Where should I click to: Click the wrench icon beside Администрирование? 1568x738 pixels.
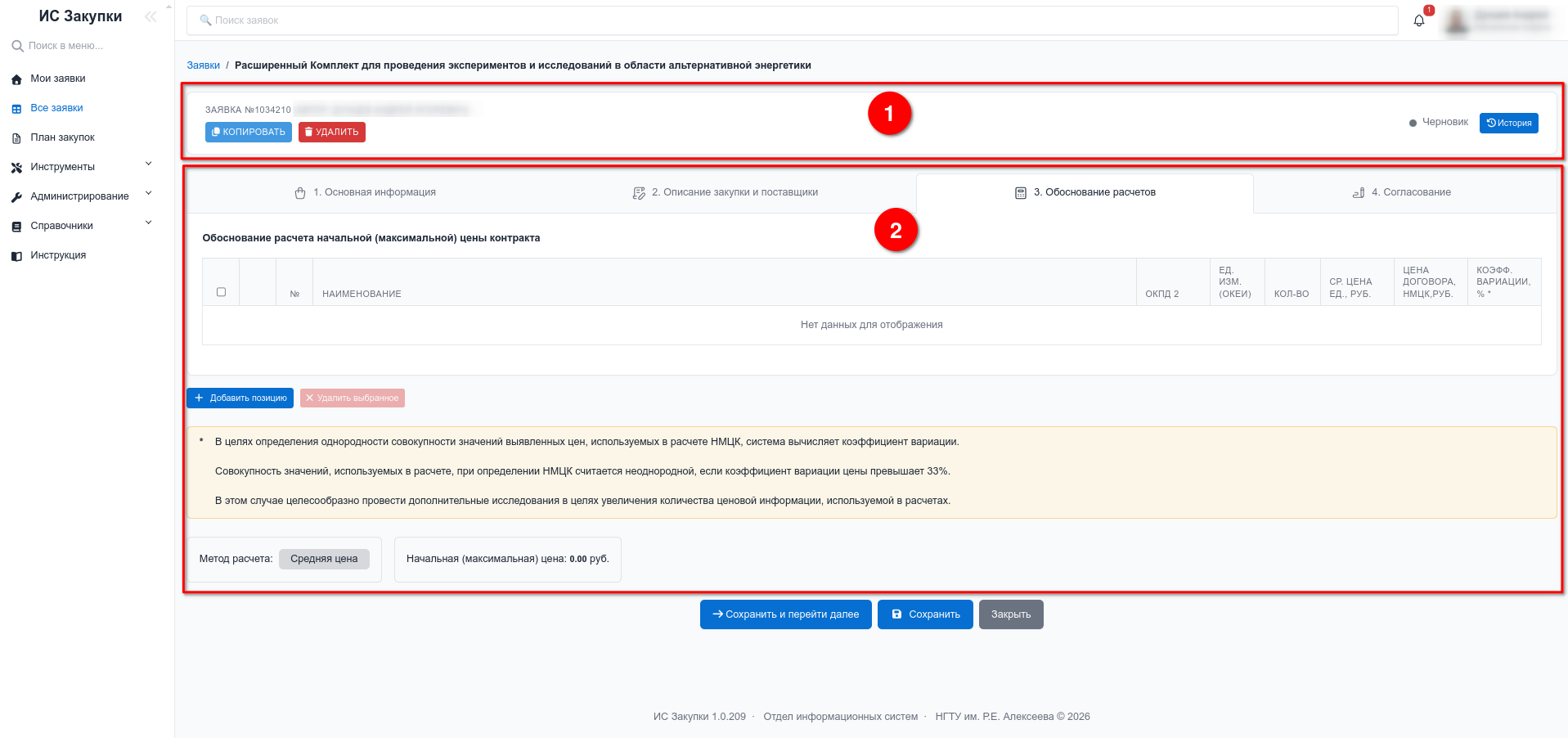(x=16, y=197)
